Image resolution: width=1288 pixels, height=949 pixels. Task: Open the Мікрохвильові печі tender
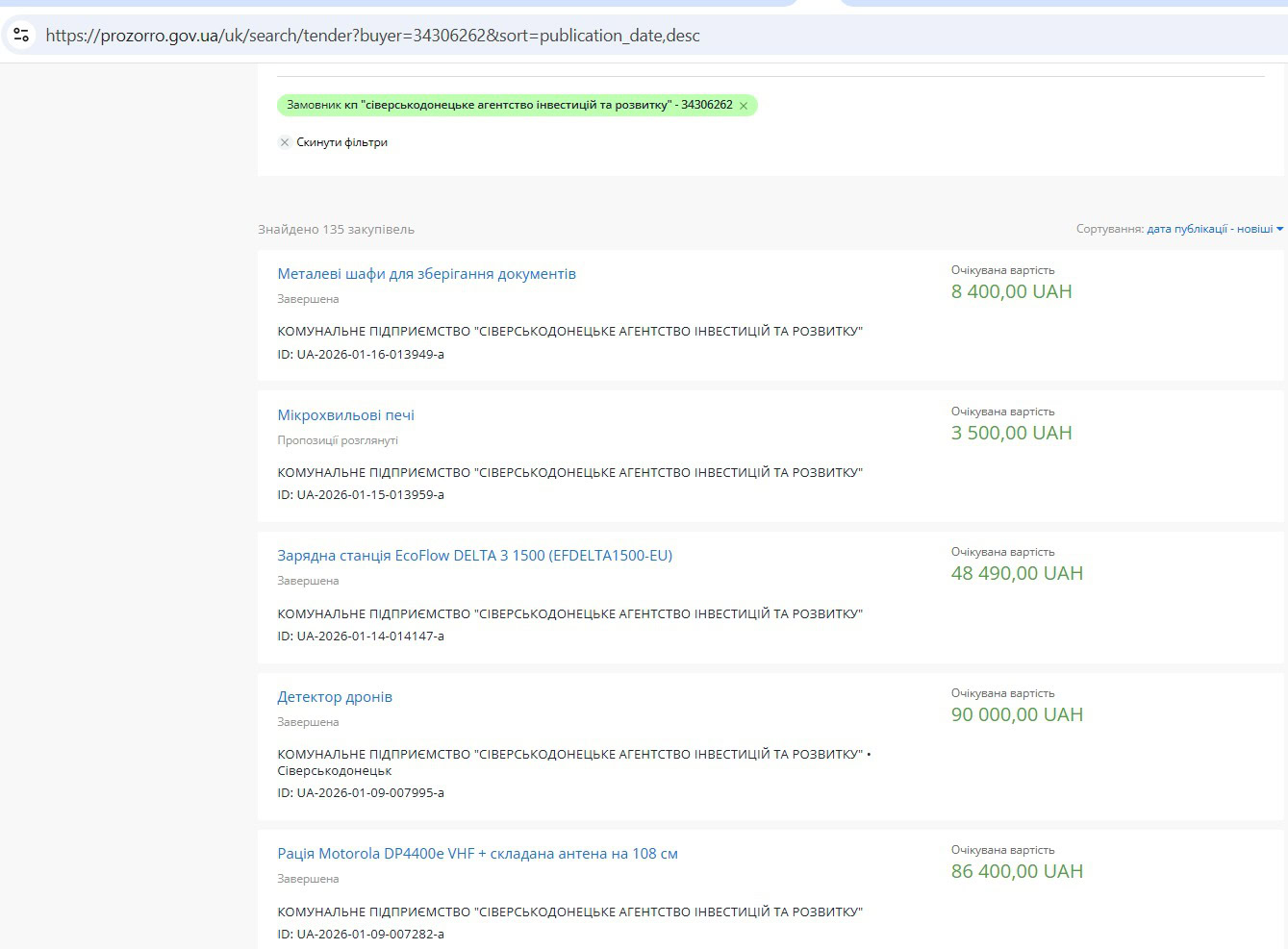[345, 415]
